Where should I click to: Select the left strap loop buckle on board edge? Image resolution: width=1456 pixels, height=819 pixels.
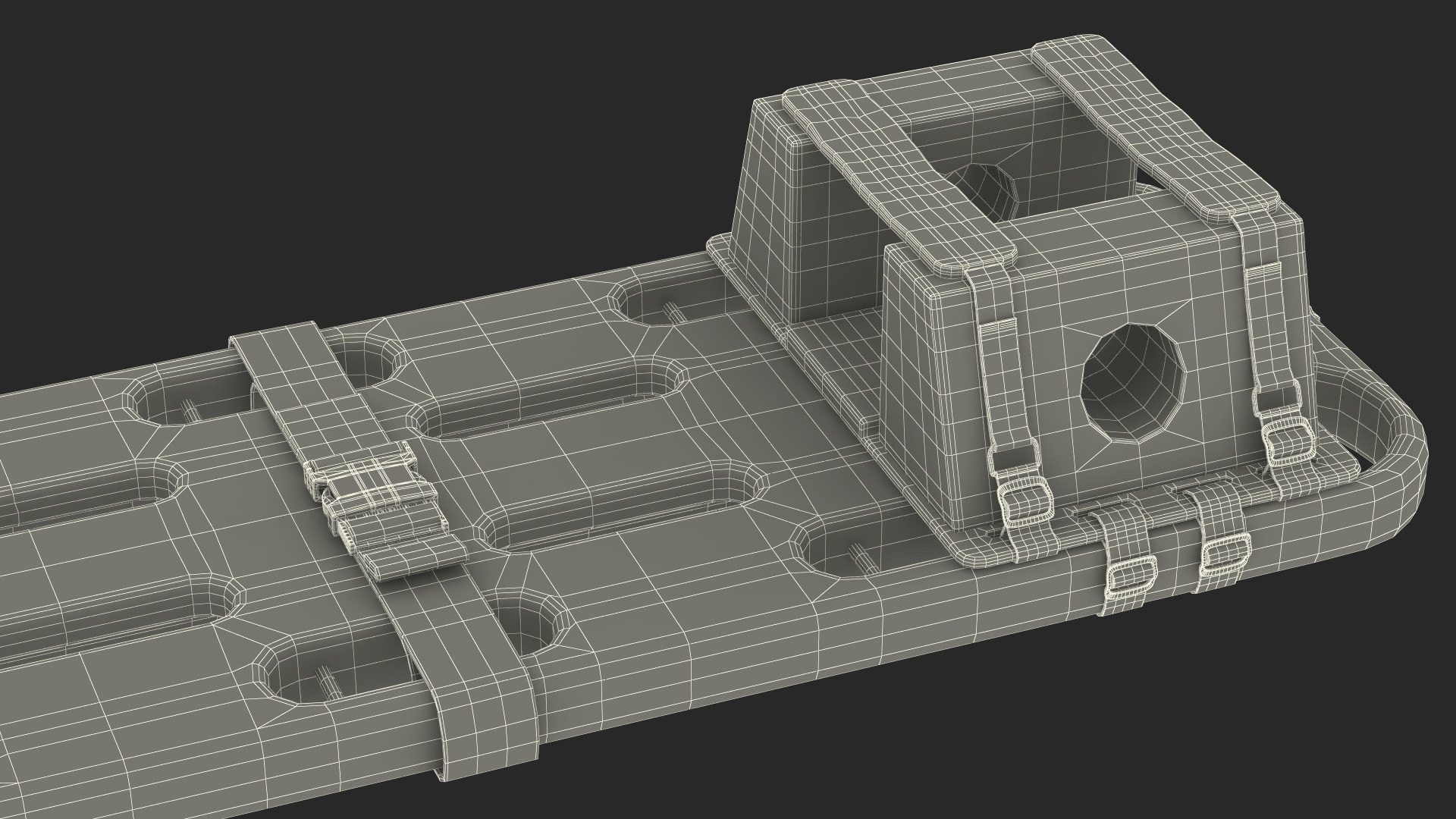tap(1131, 577)
